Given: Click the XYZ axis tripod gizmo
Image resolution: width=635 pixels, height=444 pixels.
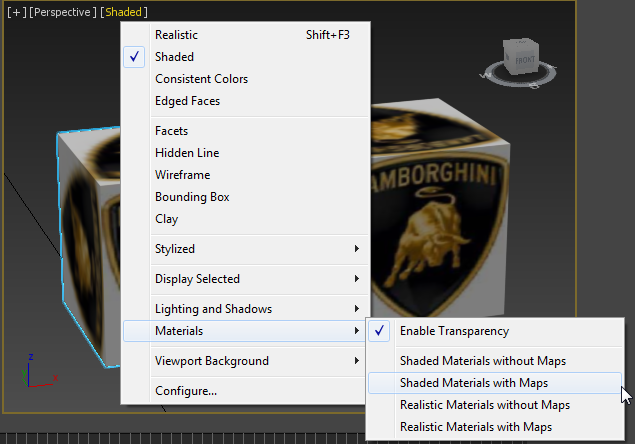Looking at the screenshot, I should pyautogui.click(x=38, y=371).
